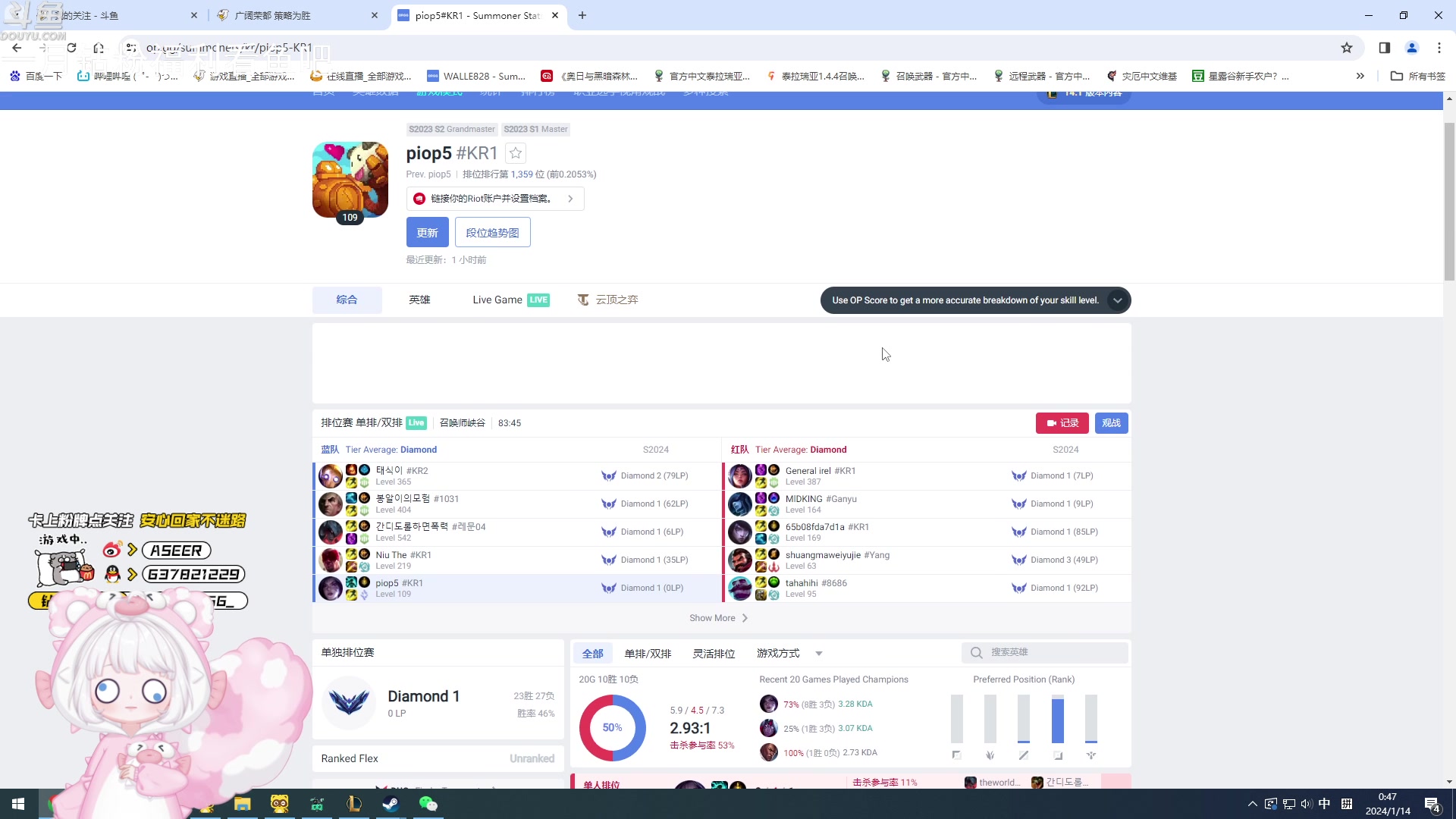
Task: Click 65b08fda7d1a champion portrait
Action: point(740,532)
